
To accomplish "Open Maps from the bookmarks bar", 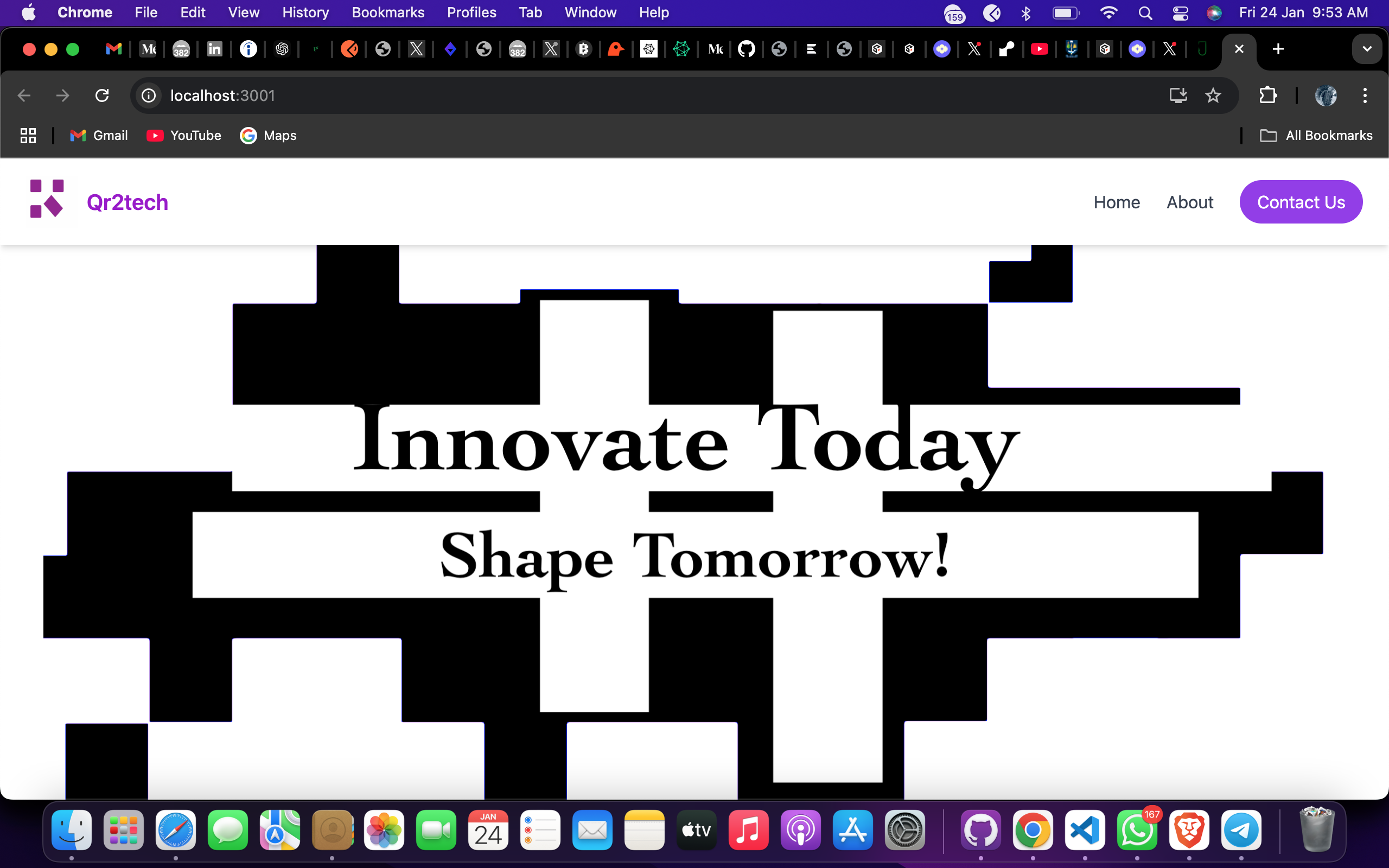I will 269,136.
